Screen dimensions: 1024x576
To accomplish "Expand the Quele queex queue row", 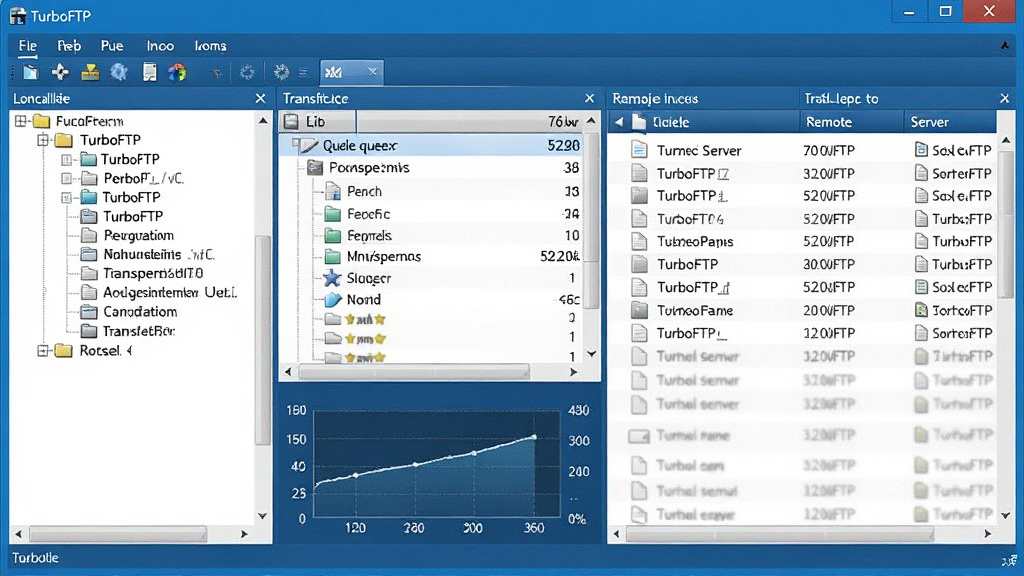I will pyautogui.click(x=296, y=143).
